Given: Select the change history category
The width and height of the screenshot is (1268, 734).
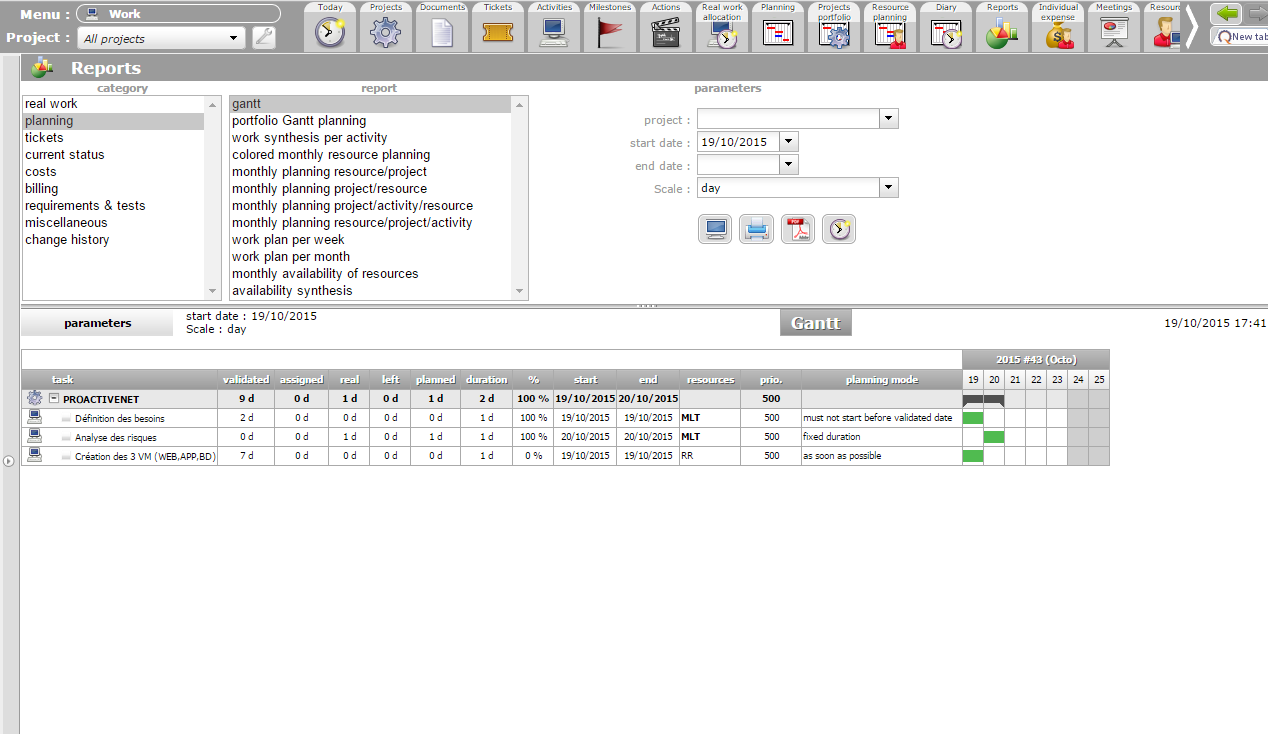Looking at the screenshot, I should pyautogui.click(x=113, y=240).
